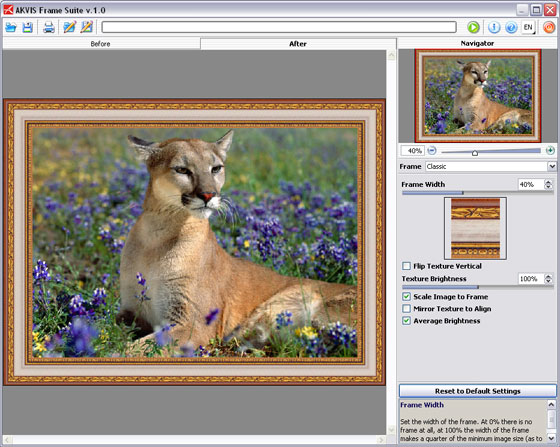560x447 pixels.
Task: Switch to the After tab
Action: (x=298, y=44)
